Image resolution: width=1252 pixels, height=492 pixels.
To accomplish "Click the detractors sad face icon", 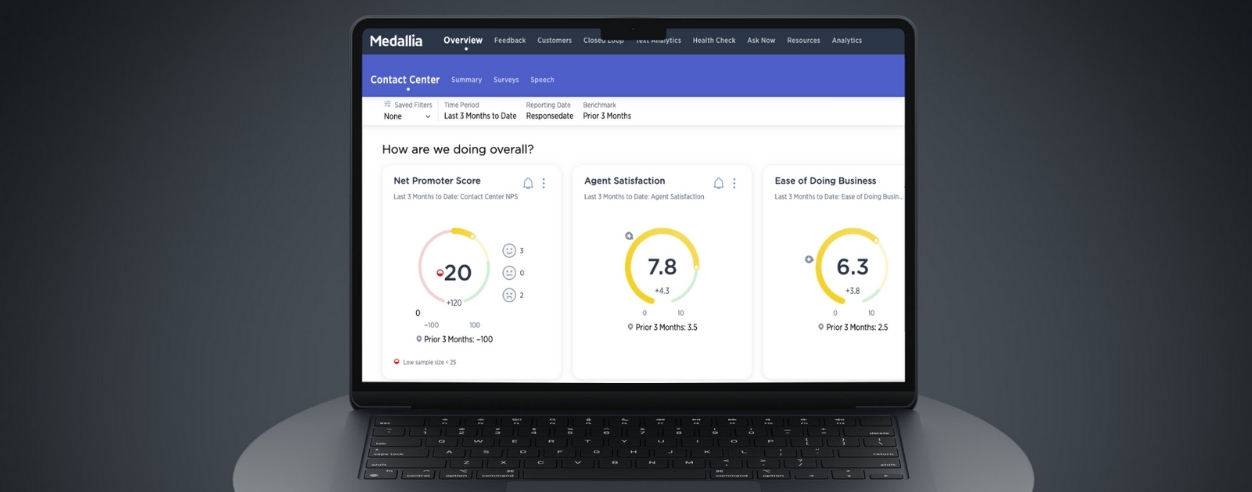I will (509, 295).
